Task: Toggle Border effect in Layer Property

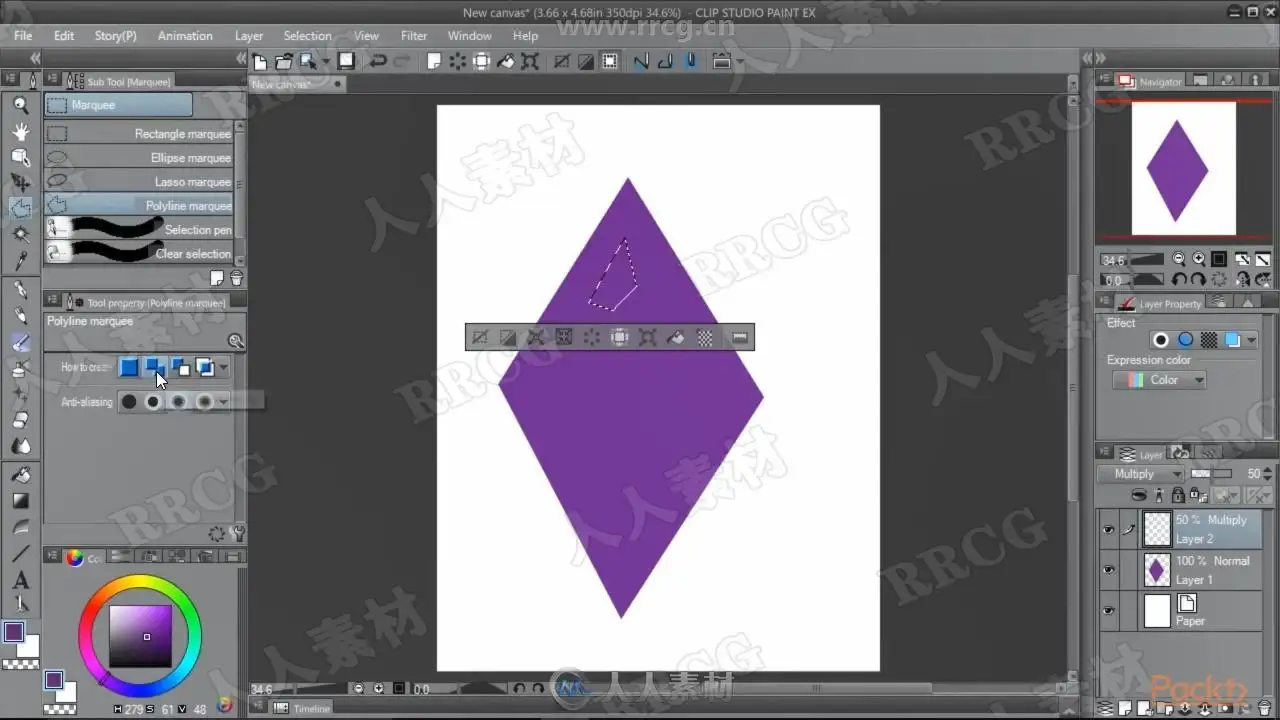Action: tap(1161, 340)
